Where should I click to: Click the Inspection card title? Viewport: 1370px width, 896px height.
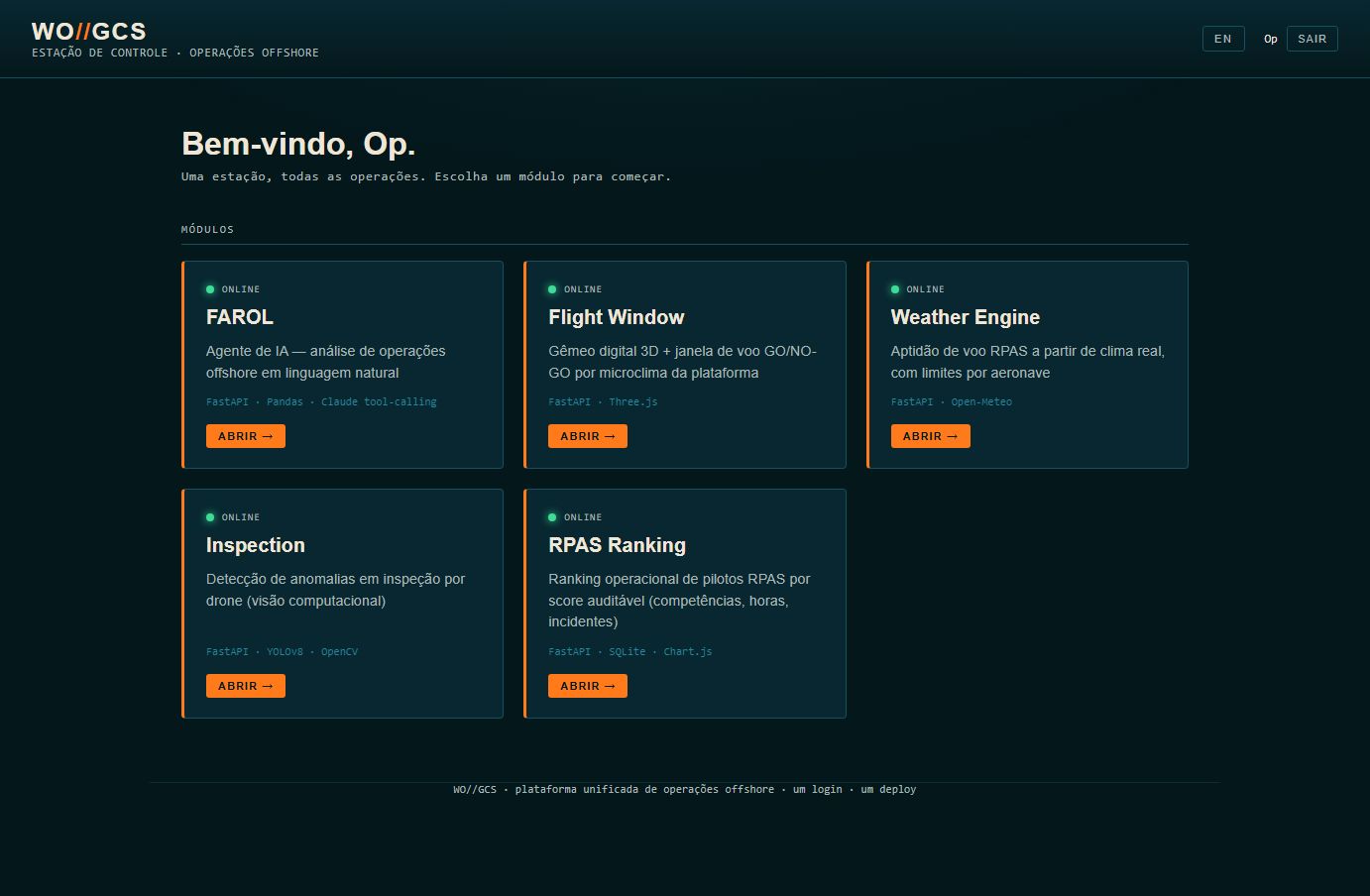click(x=256, y=545)
